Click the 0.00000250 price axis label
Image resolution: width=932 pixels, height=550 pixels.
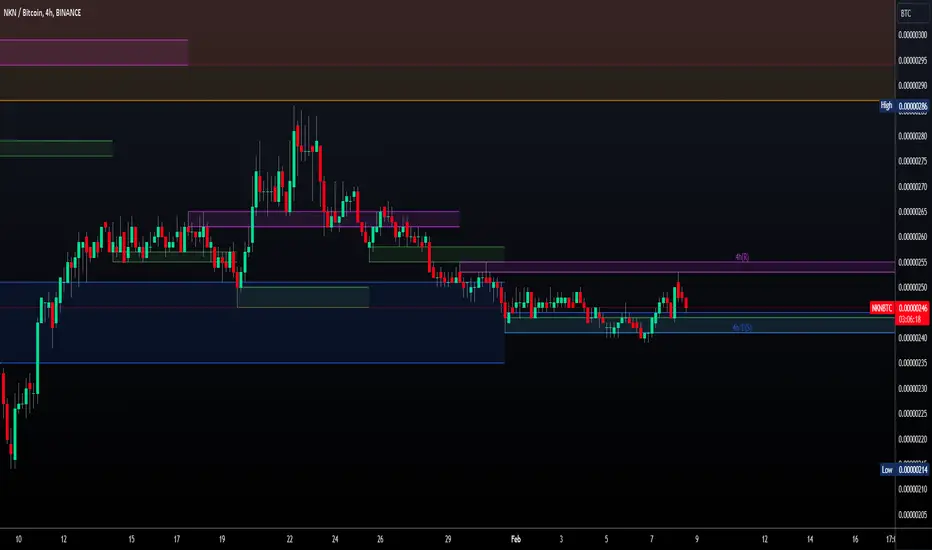pos(912,287)
